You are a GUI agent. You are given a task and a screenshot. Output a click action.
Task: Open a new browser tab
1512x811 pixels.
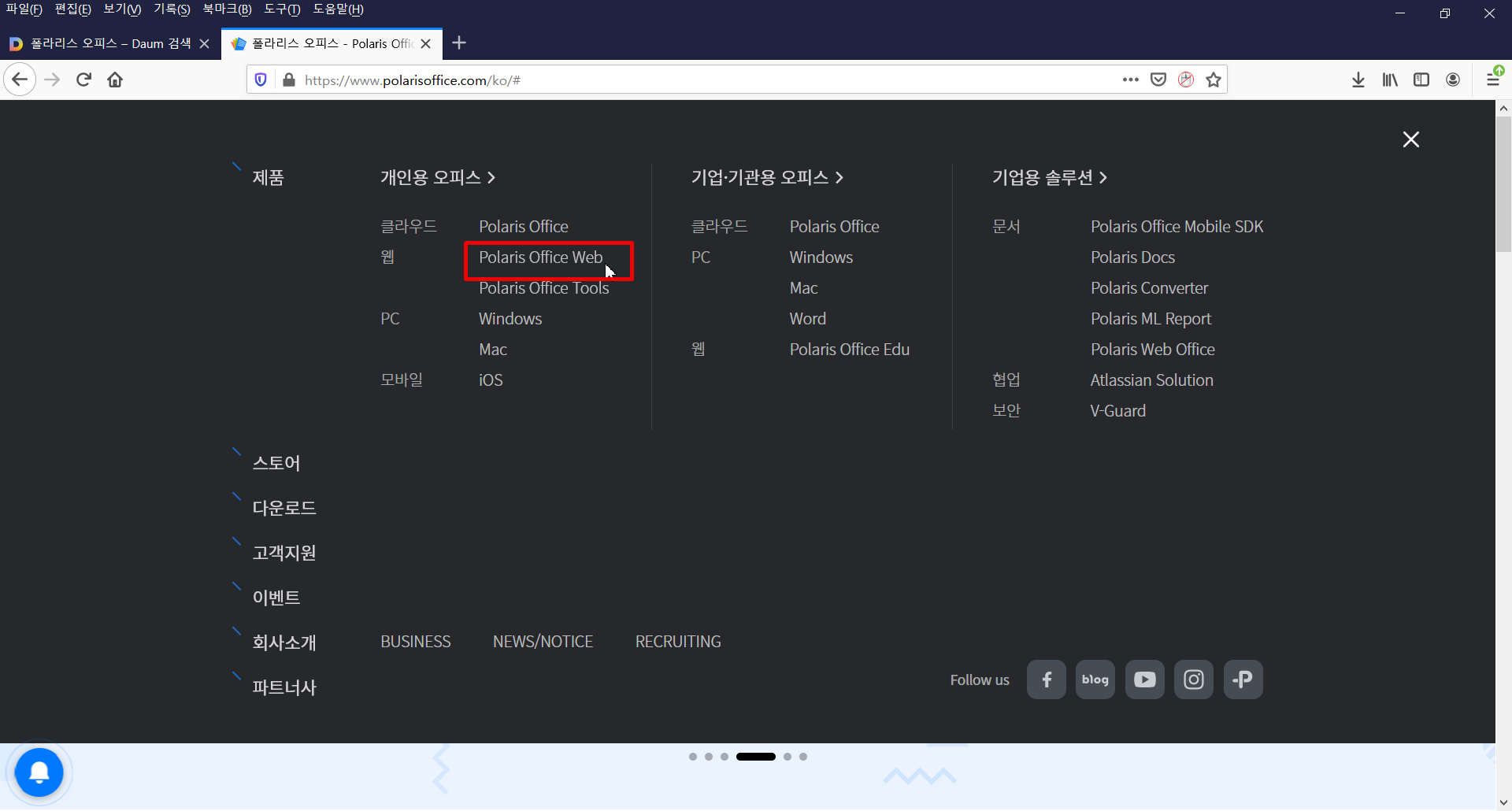(x=460, y=43)
